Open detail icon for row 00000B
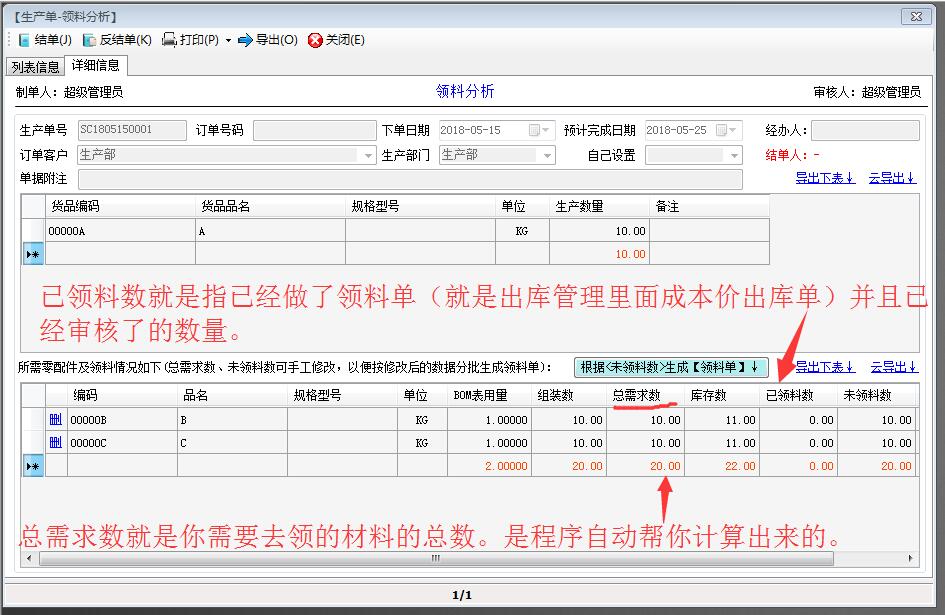Screen dimensions: 945x615 56,420
